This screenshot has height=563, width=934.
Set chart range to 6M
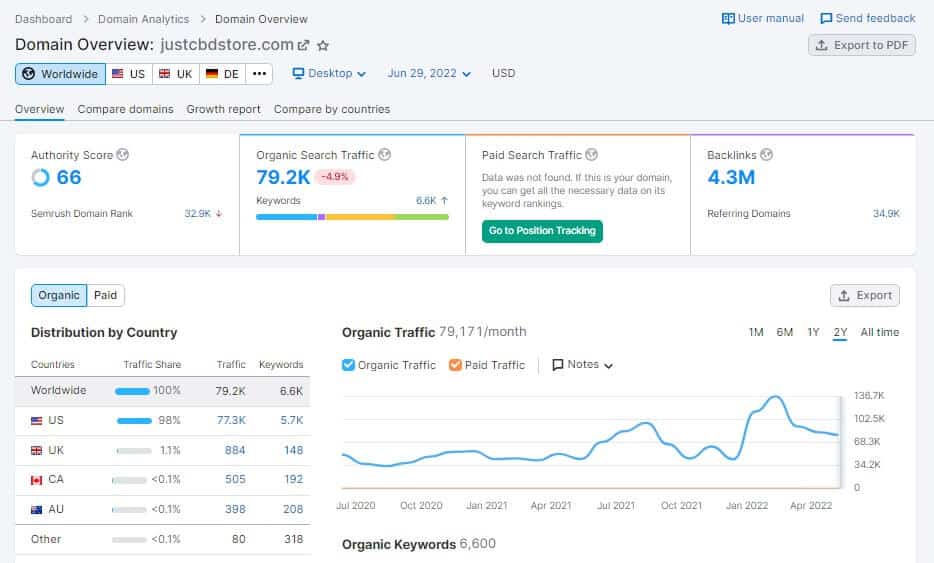click(x=784, y=332)
